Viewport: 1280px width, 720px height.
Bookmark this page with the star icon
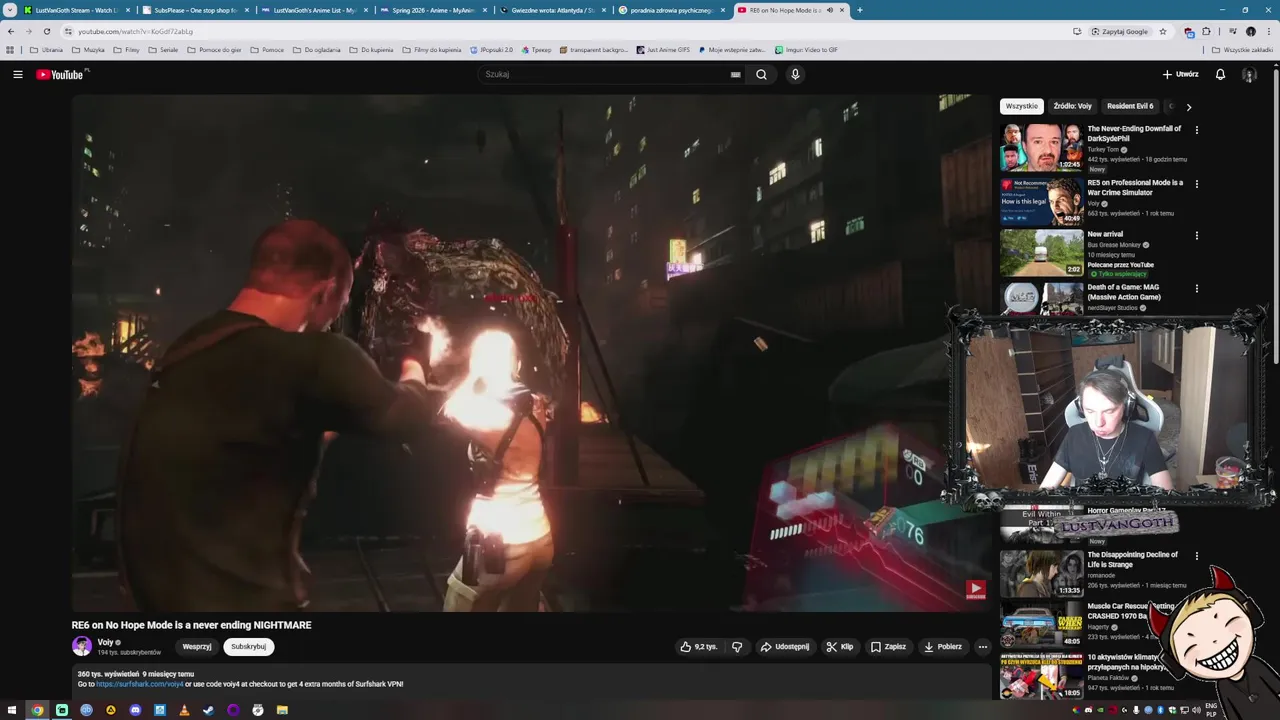point(1163,31)
